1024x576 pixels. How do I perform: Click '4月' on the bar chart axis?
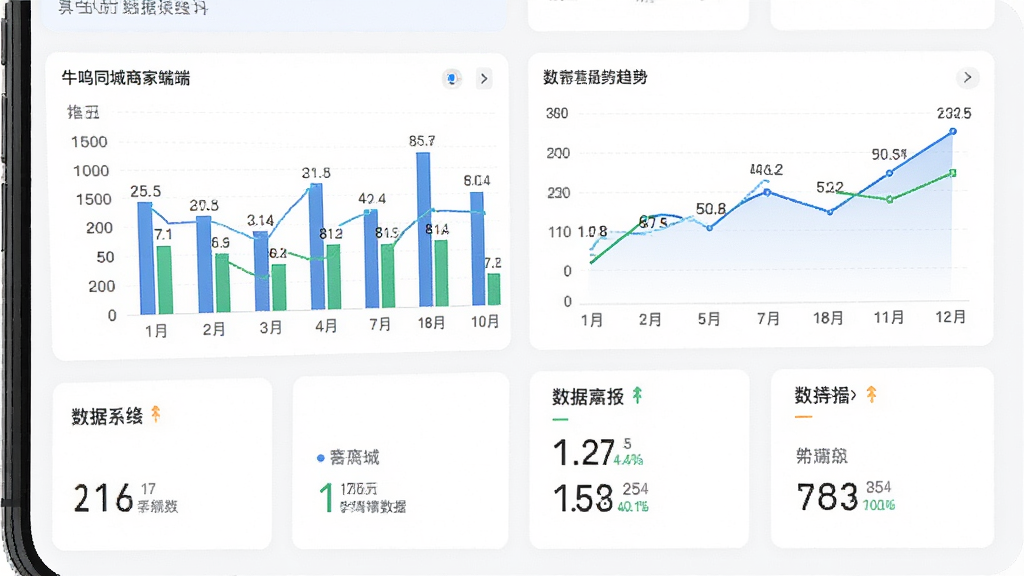tap(326, 325)
